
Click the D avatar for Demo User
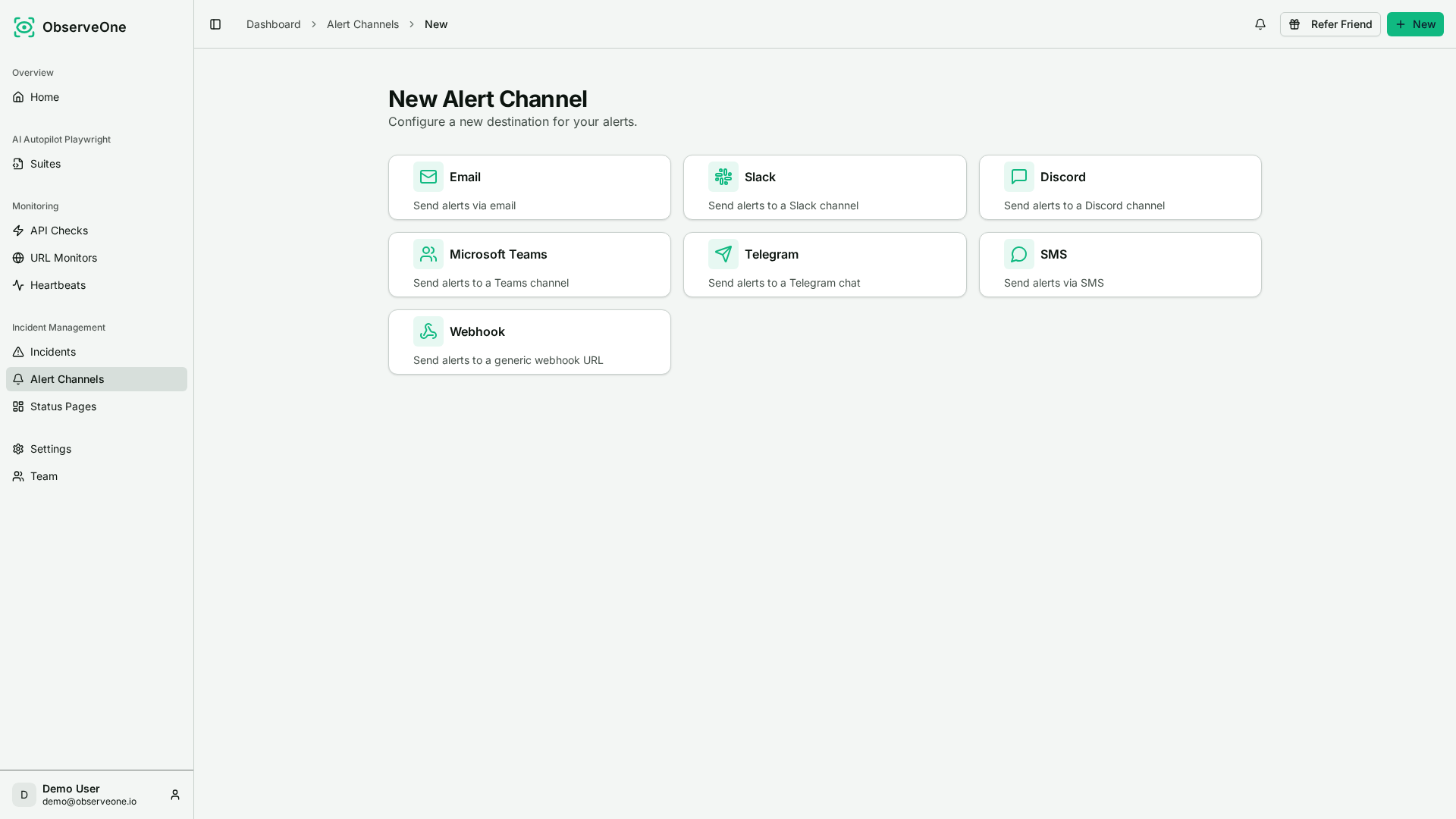coord(24,795)
